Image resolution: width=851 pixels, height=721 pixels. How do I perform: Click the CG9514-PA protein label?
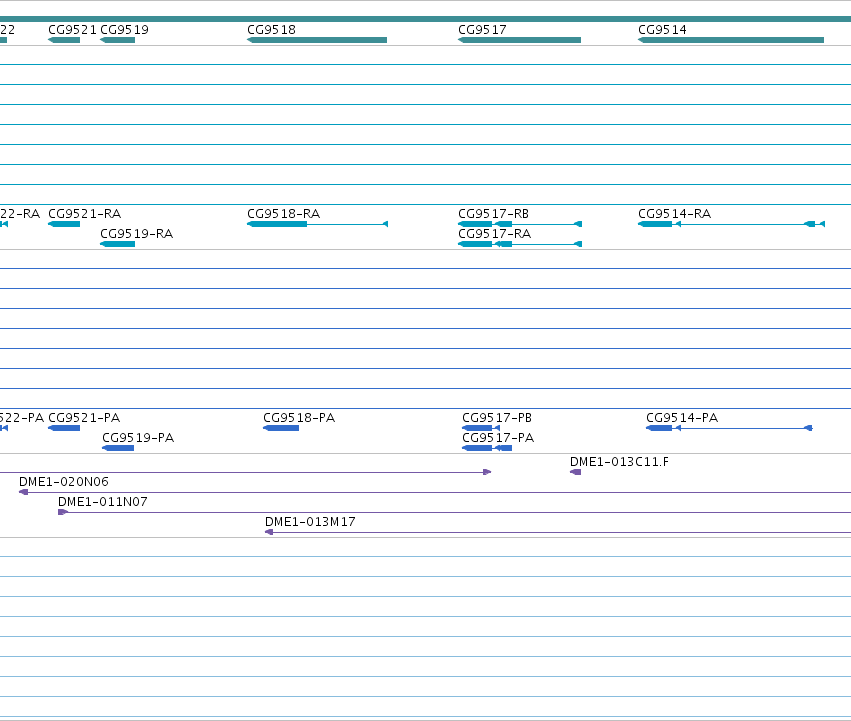(x=682, y=418)
